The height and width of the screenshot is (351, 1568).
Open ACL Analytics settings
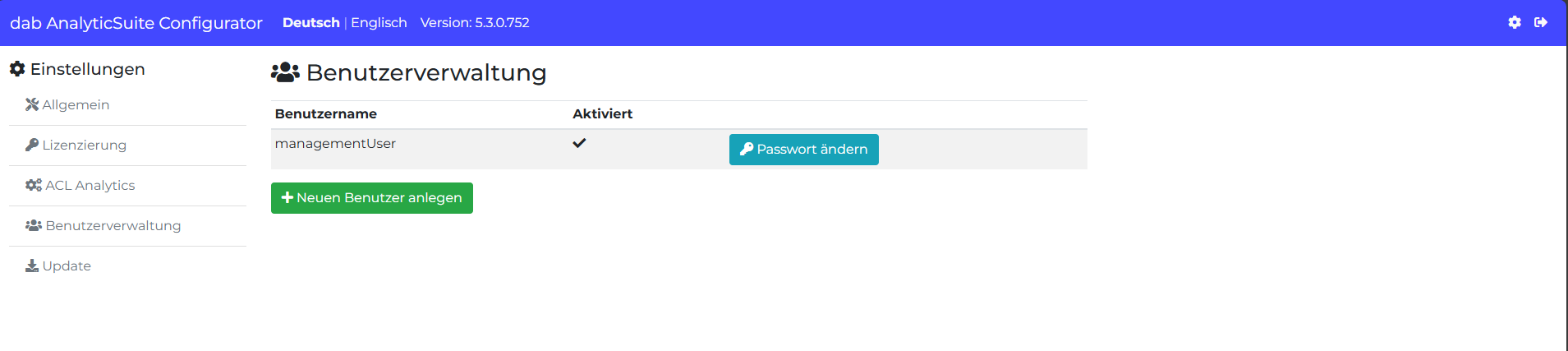[90, 185]
